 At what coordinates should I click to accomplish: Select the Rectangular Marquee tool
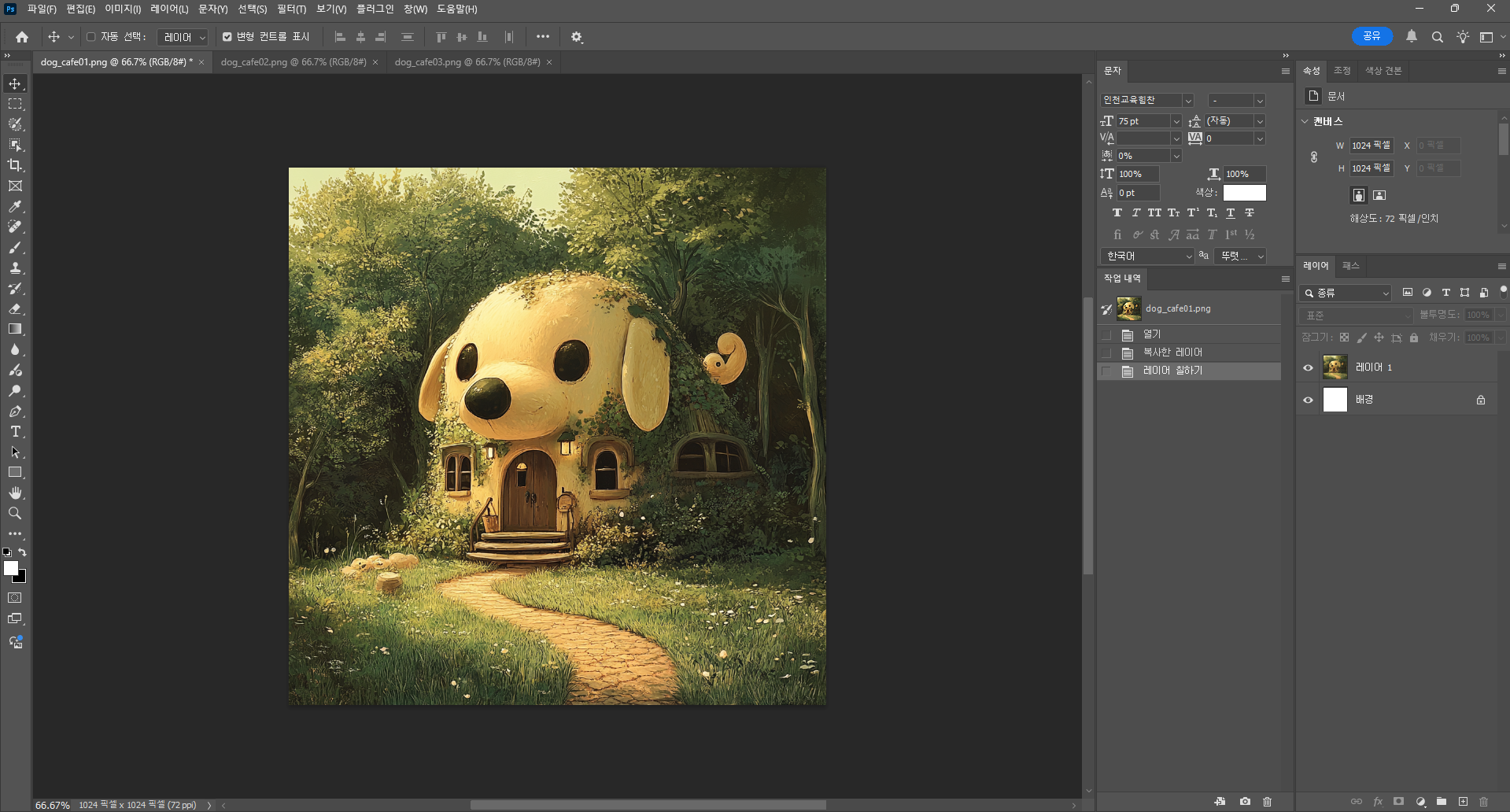[x=15, y=104]
